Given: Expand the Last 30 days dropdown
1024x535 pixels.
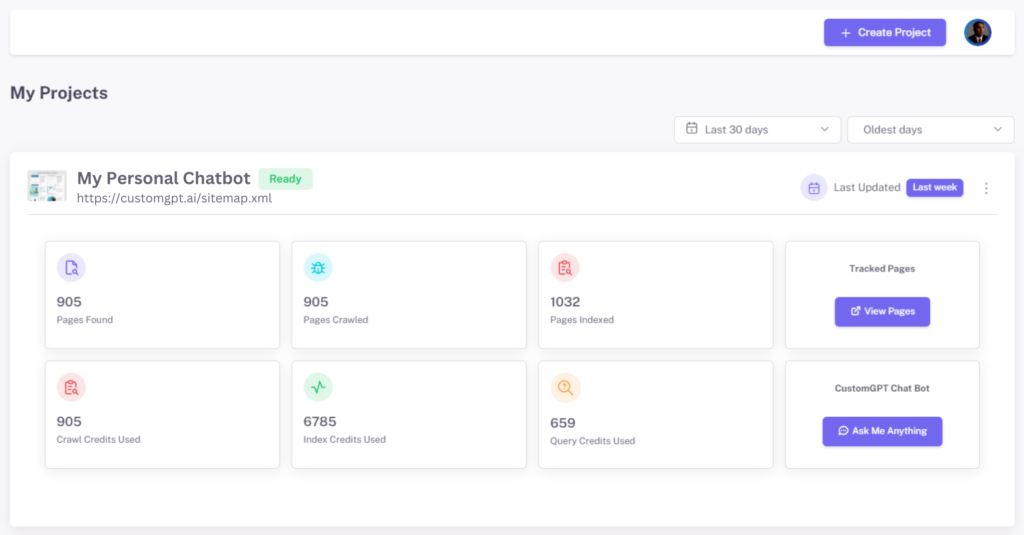Looking at the screenshot, I should (x=757, y=130).
